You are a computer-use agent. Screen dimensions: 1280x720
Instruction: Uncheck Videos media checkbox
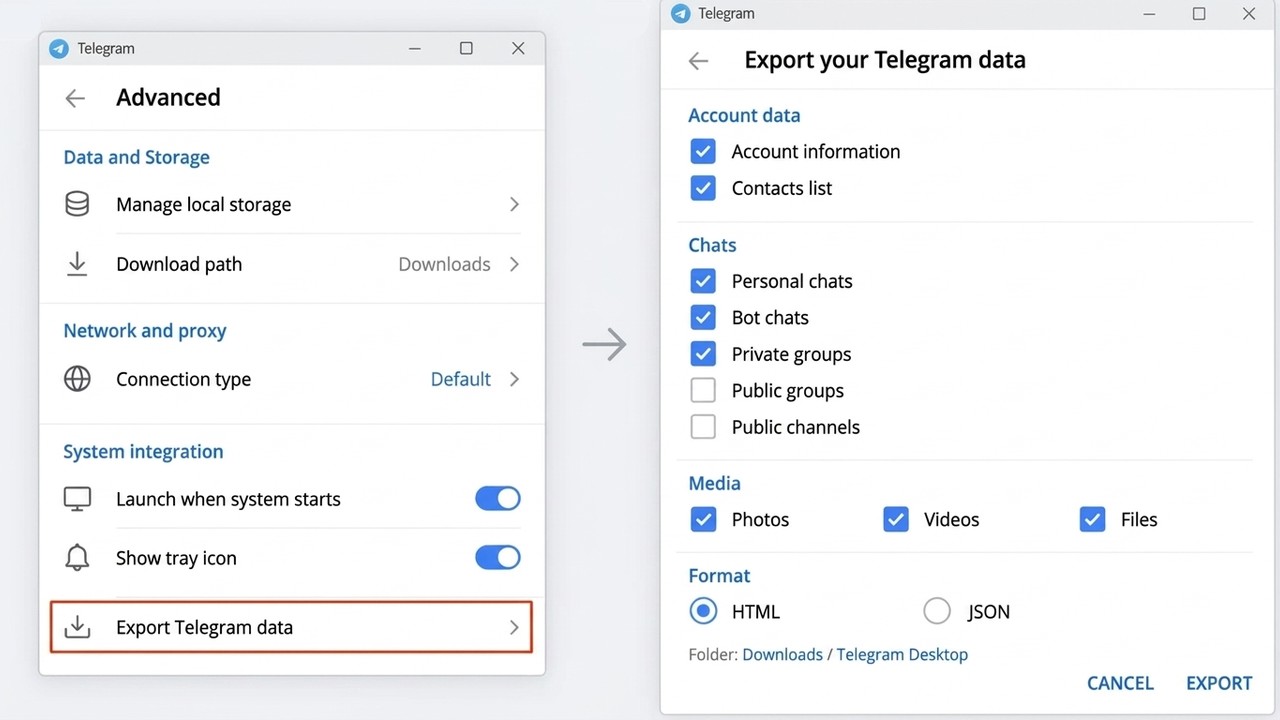(896, 519)
